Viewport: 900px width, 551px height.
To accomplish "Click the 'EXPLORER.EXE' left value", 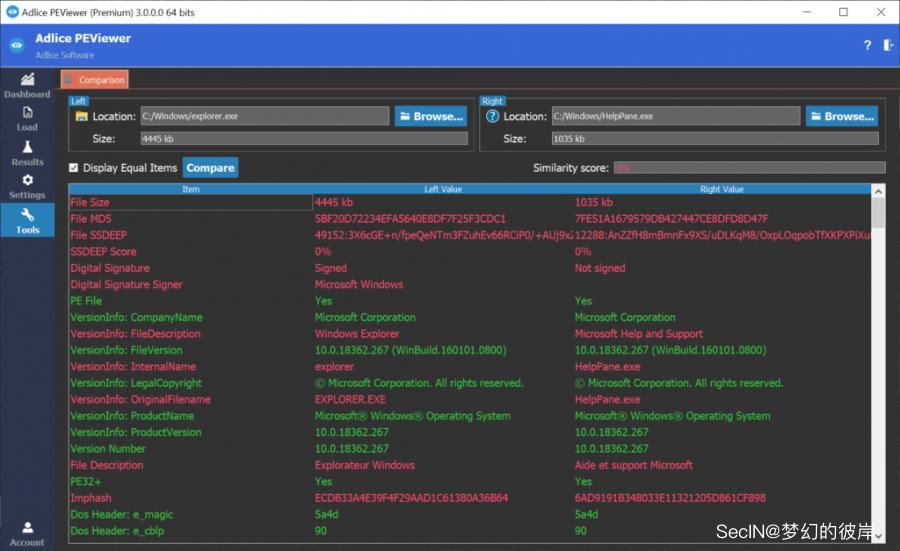I will [x=350, y=399].
